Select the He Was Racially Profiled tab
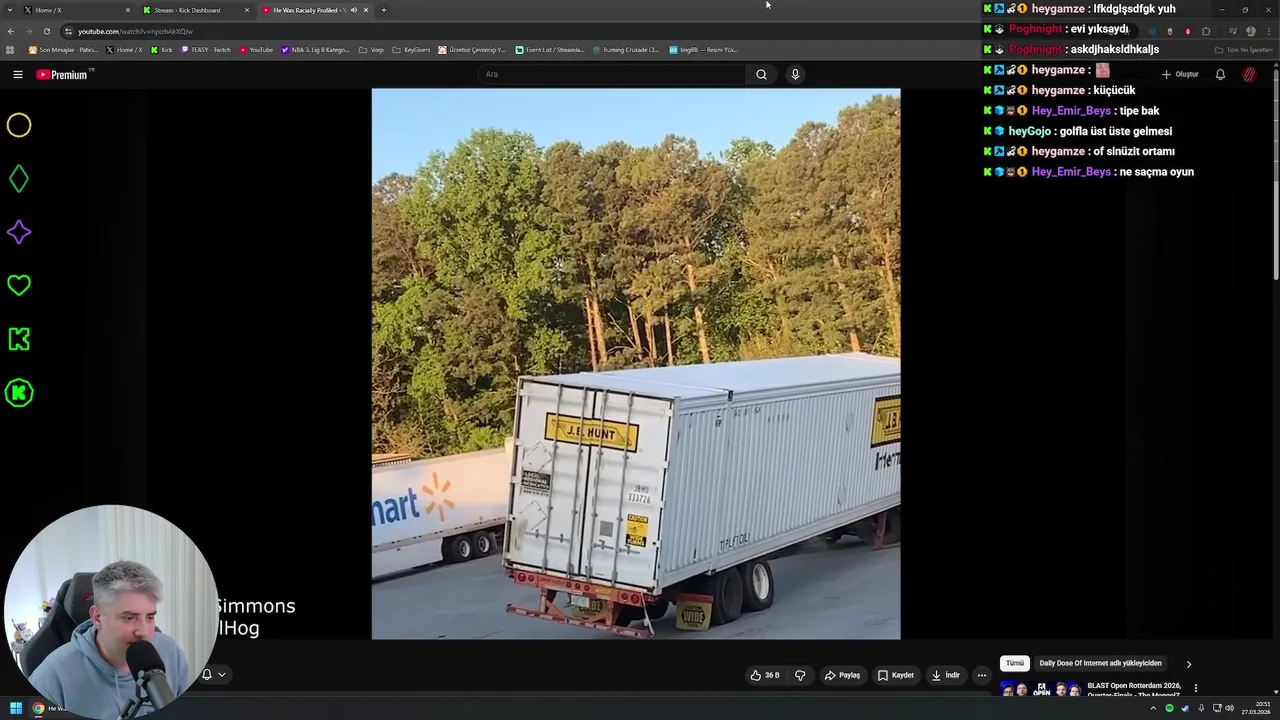1280x720 pixels. (x=315, y=10)
